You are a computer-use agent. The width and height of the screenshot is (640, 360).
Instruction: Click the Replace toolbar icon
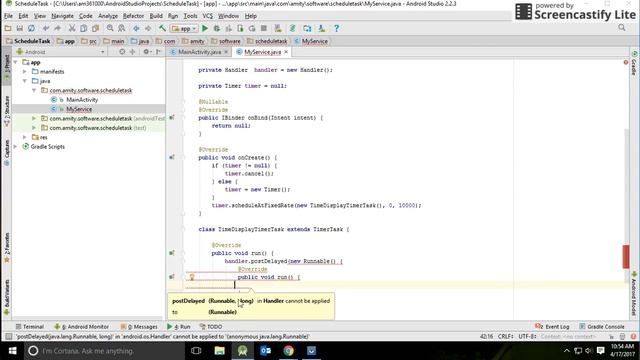click(x=122, y=28)
